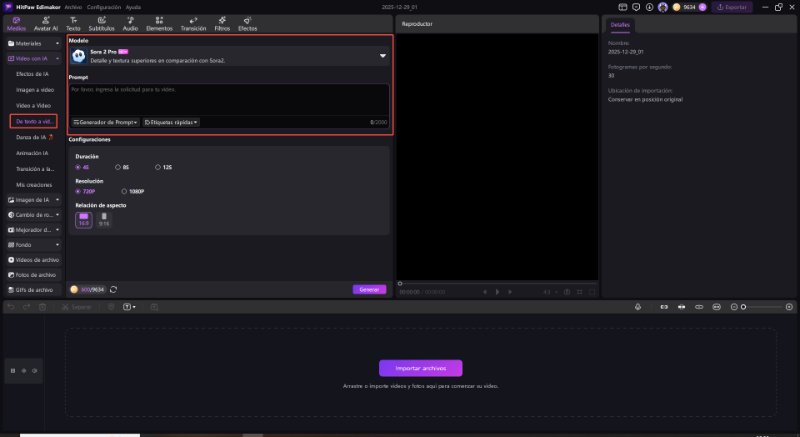Click the Exportar button

[732, 7]
